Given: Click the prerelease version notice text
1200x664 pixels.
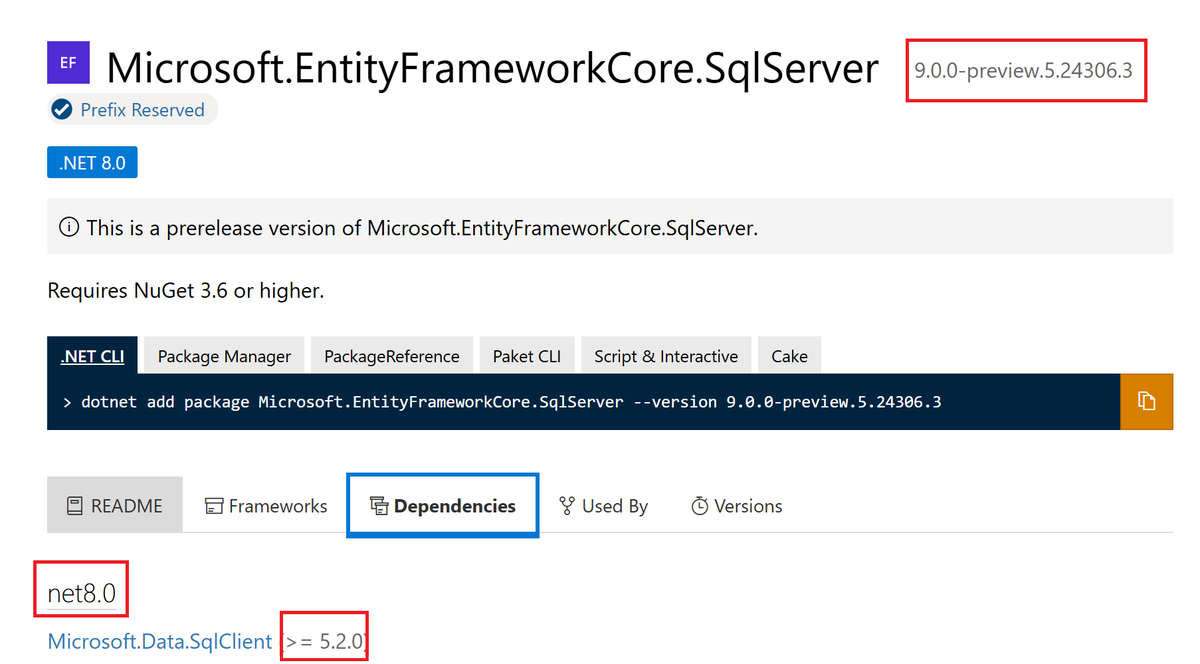Looking at the screenshot, I should tap(422, 227).
